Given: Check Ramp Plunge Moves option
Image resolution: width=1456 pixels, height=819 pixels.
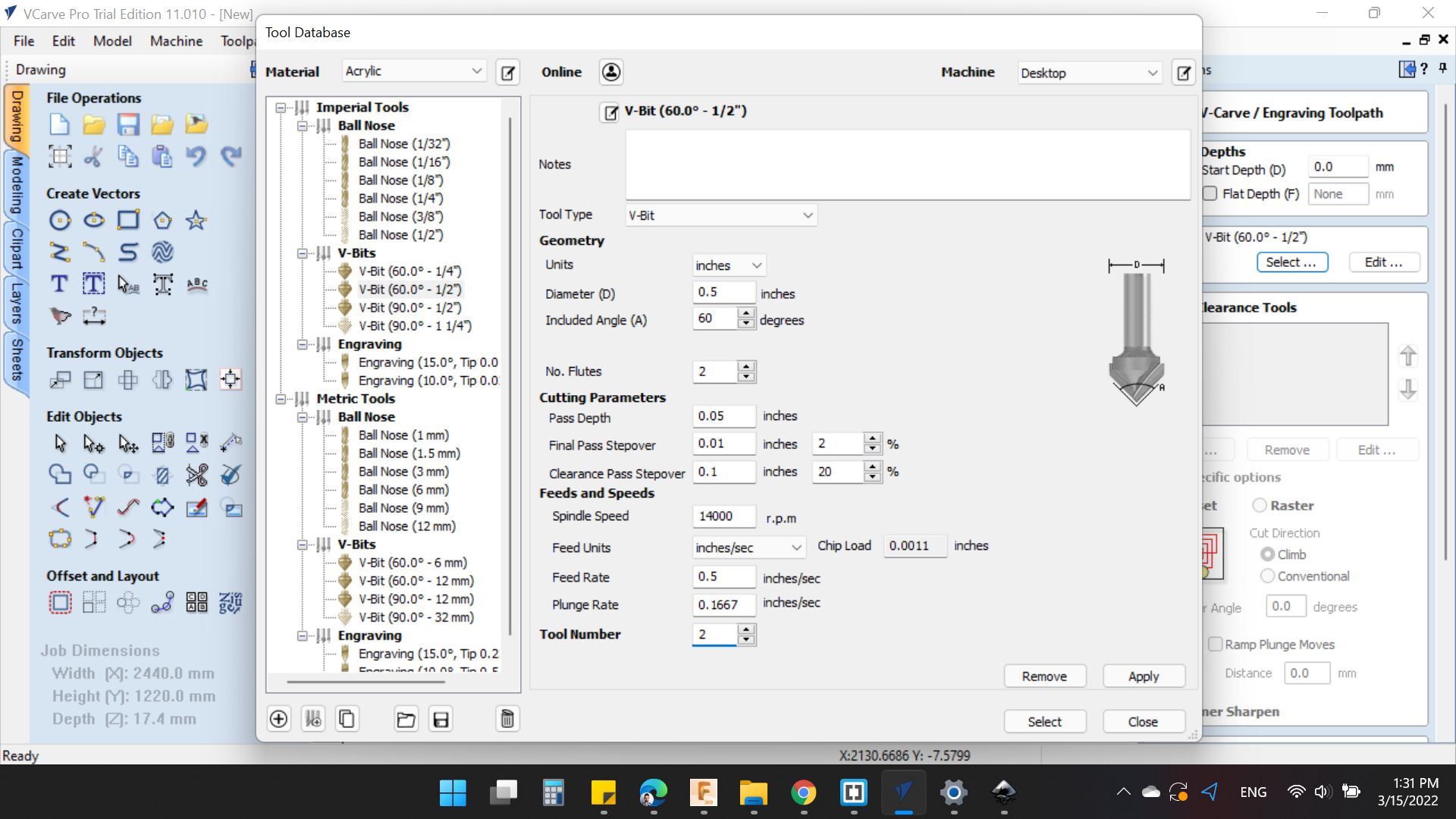Looking at the screenshot, I should pyautogui.click(x=1215, y=645).
